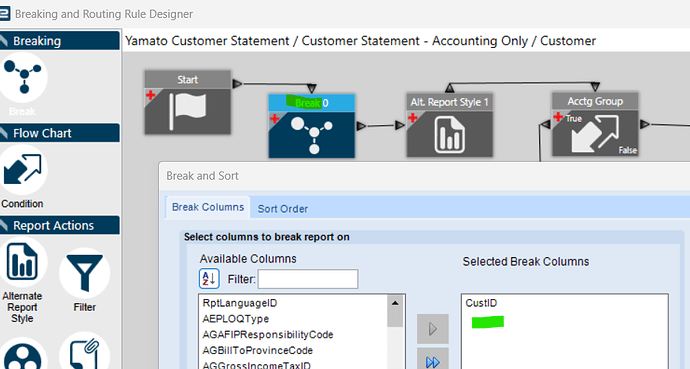
Task: Click the Filter text input field
Action: (x=308, y=279)
